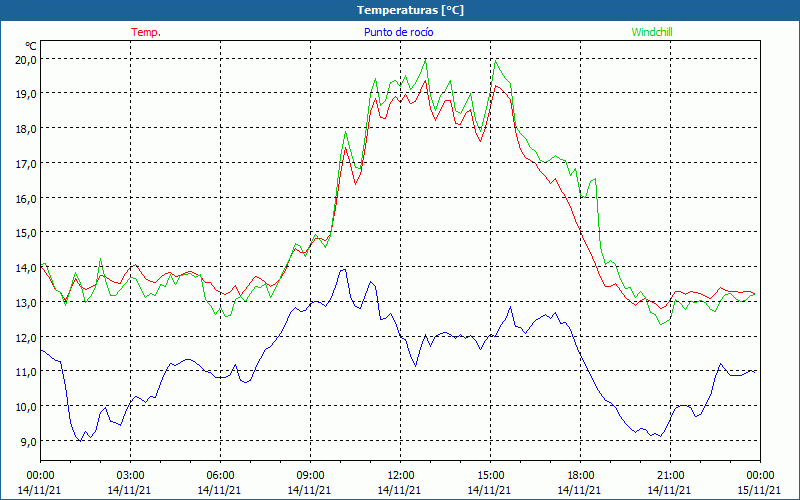Click the '11,0' value on the temperature axis
Screen dimensions: 800x500
(27, 372)
